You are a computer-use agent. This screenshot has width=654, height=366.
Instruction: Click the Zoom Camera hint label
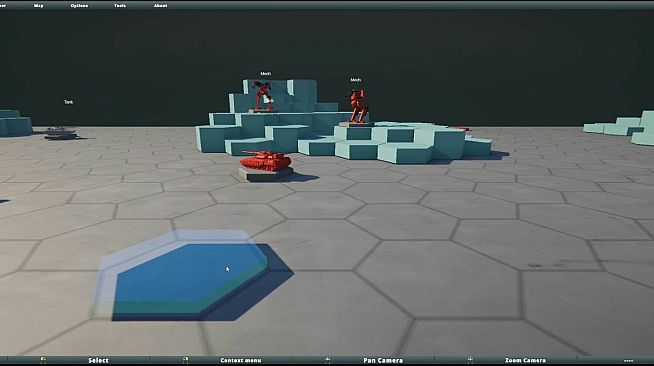525,360
